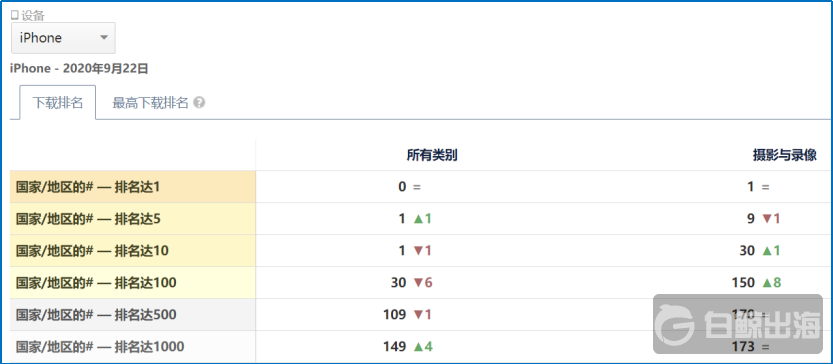833x364 pixels.
Task: Click the 摄影与录像 column header
Action: [x=784, y=155]
